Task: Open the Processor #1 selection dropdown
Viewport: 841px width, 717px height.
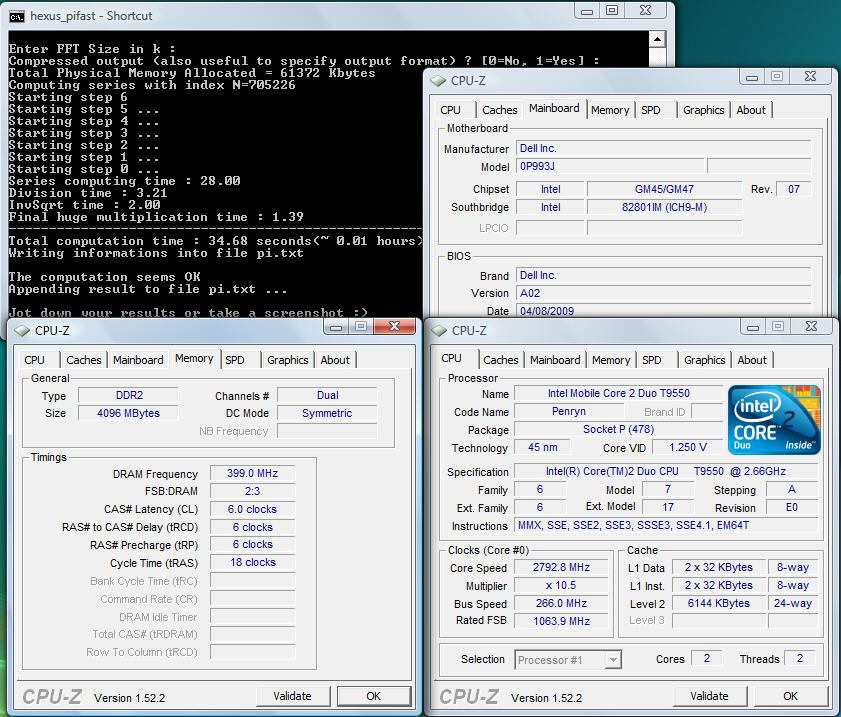Action: [x=613, y=660]
